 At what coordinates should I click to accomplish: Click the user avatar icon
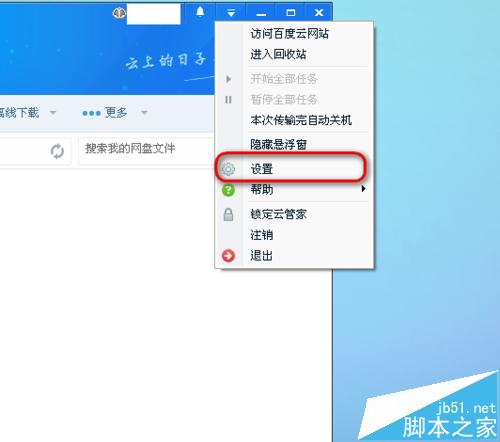pyautogui.click(x=119, y=13)
